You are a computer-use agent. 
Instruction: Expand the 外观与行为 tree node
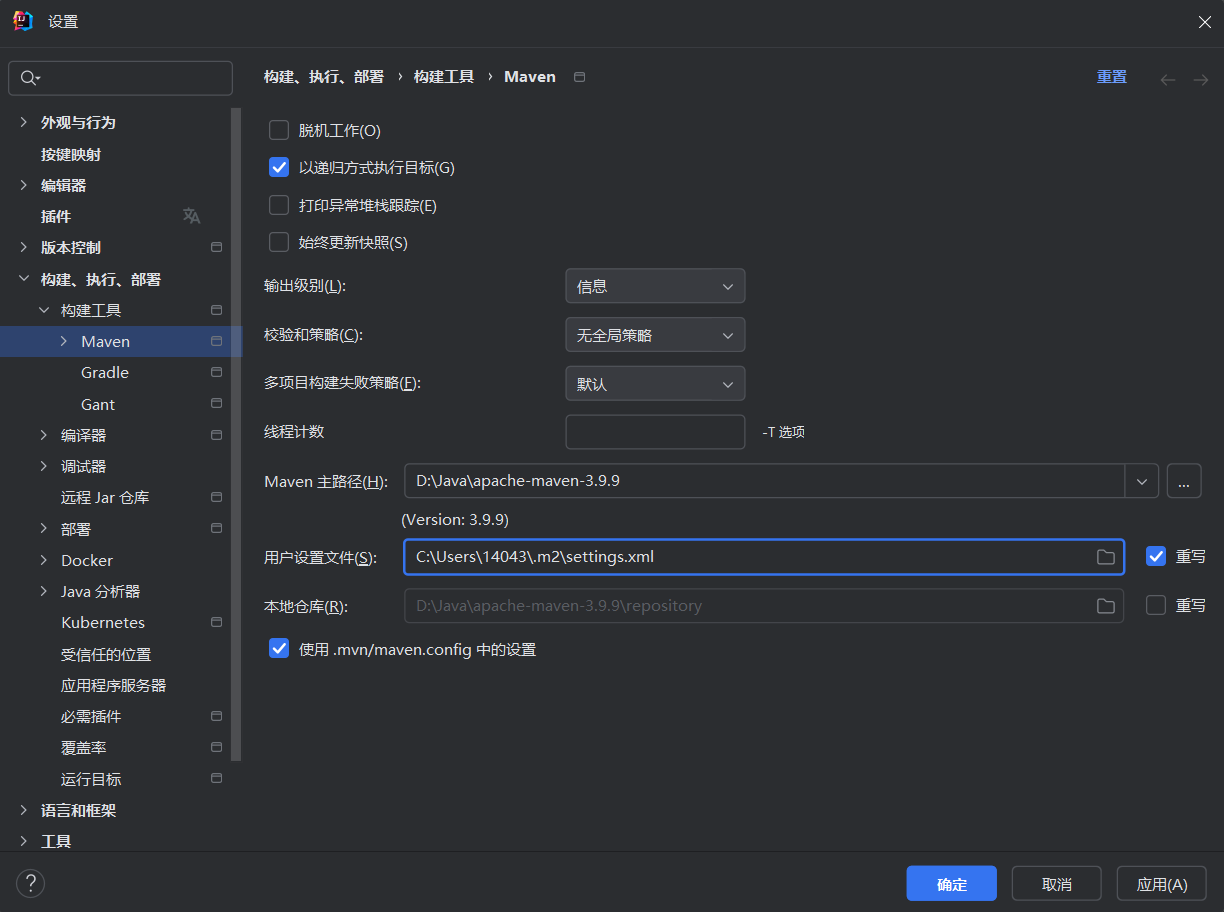(24, 122)
